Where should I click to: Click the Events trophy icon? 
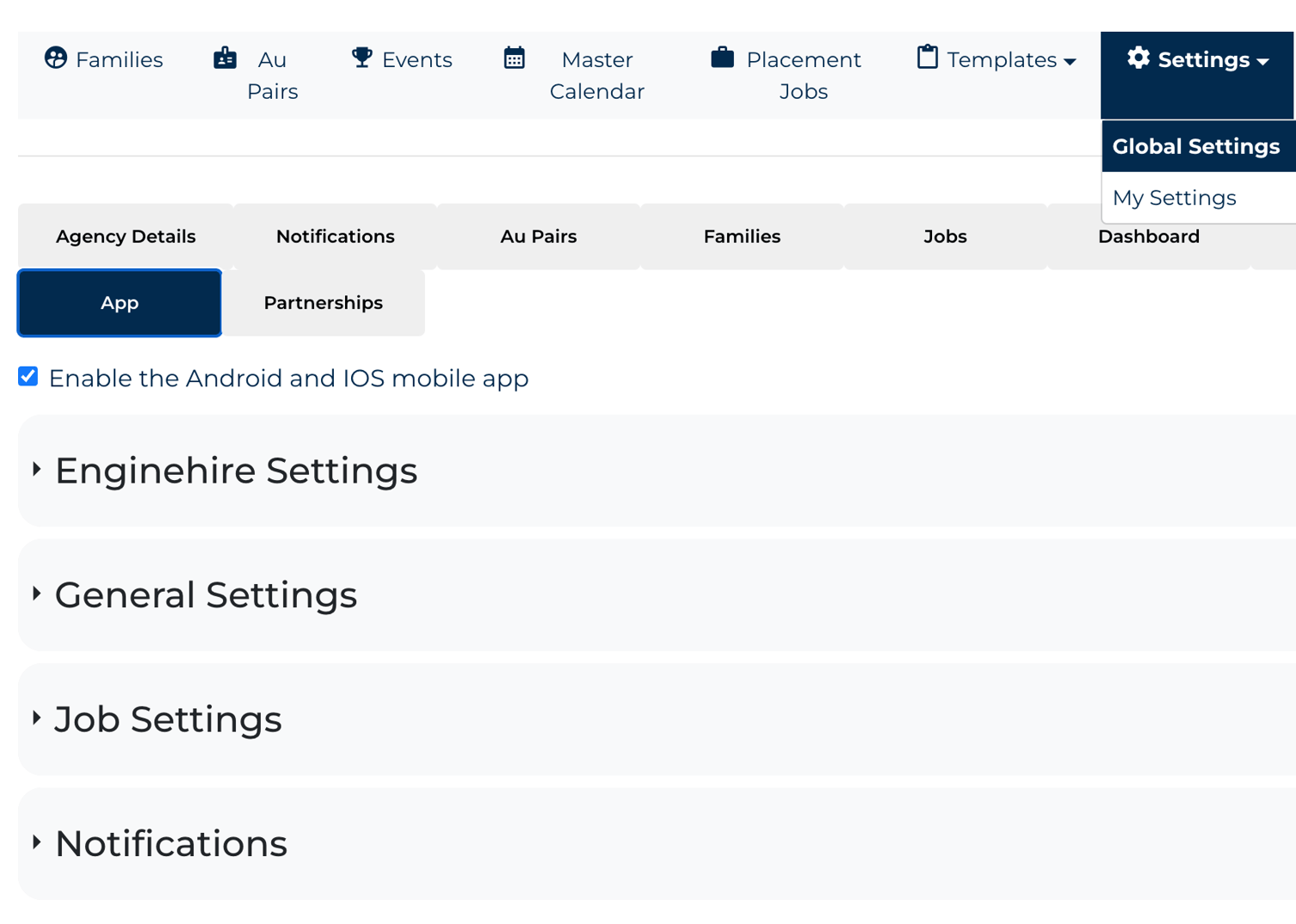(361, 57)
